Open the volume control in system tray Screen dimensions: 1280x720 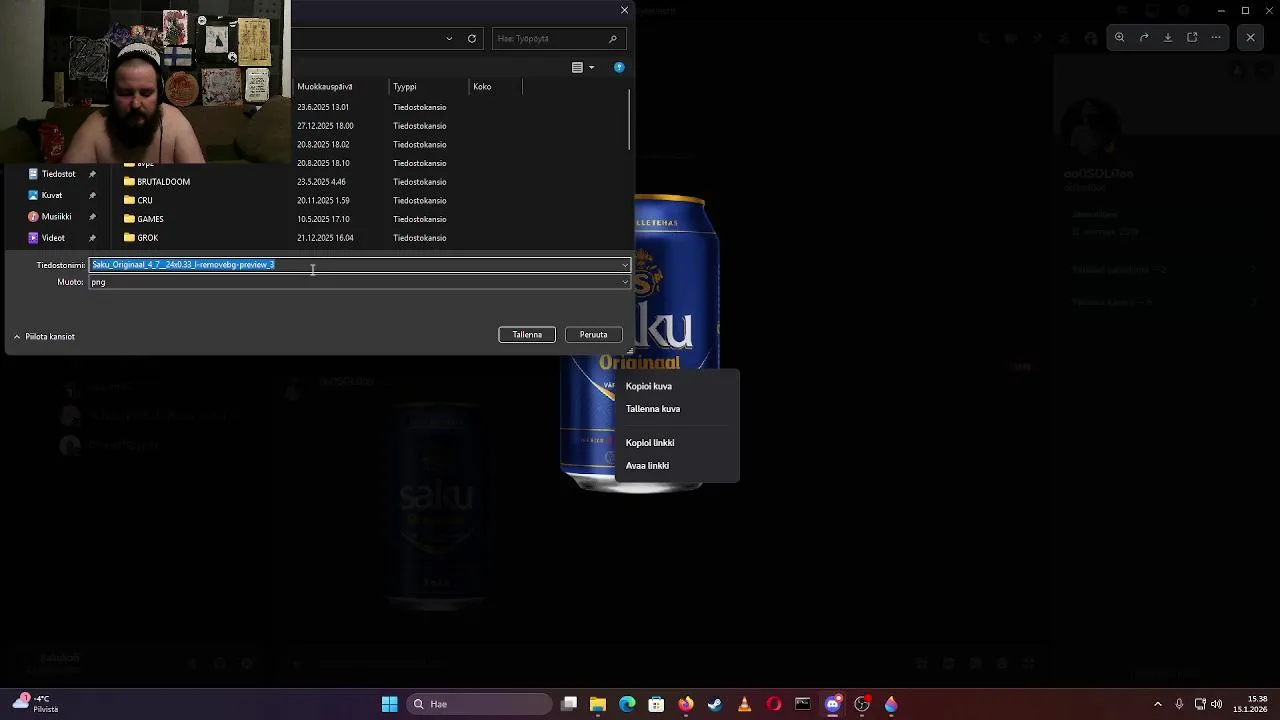pos(1217,704)
